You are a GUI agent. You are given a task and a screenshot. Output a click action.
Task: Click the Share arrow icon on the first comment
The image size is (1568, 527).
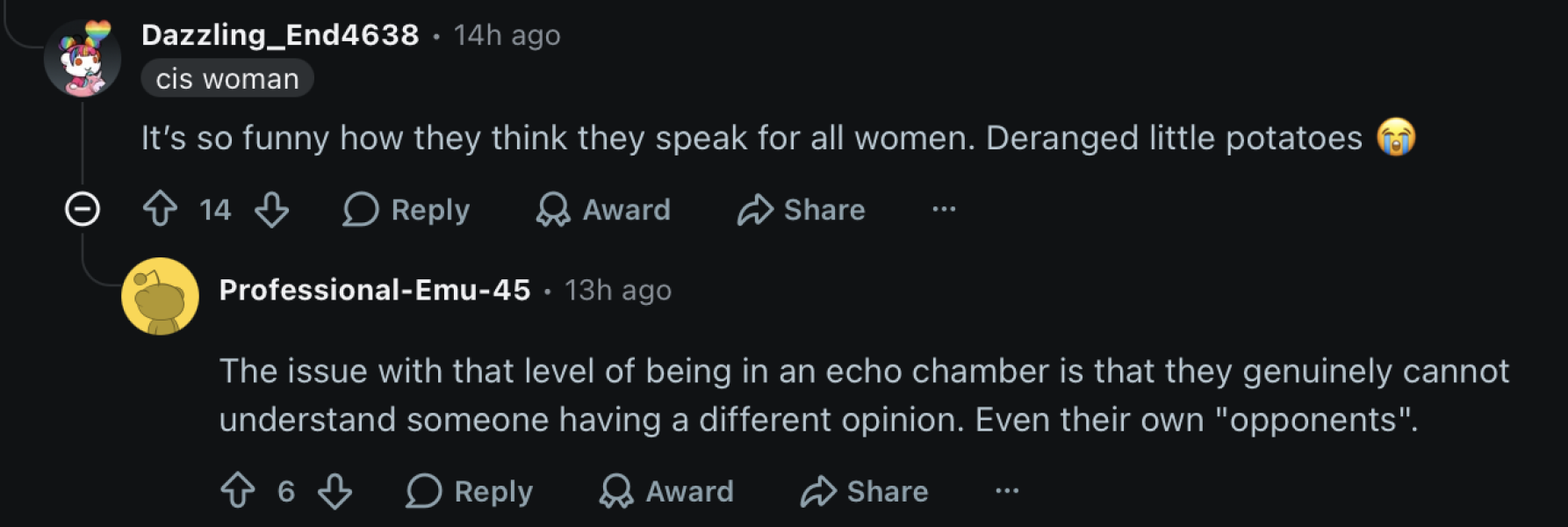tap(755, 210)
